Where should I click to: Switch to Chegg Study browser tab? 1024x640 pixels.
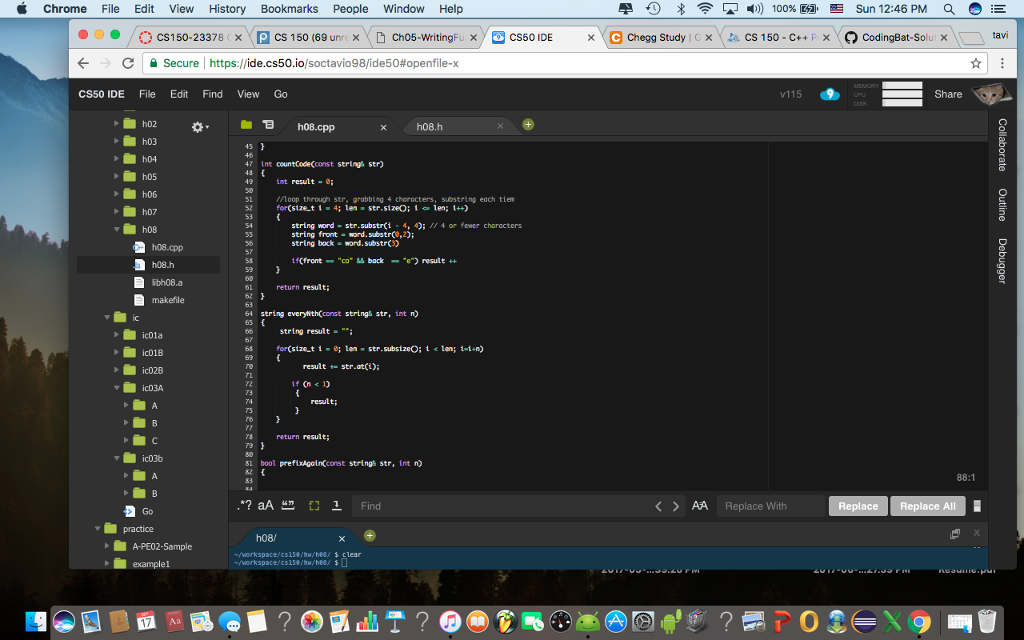[661, 37]
